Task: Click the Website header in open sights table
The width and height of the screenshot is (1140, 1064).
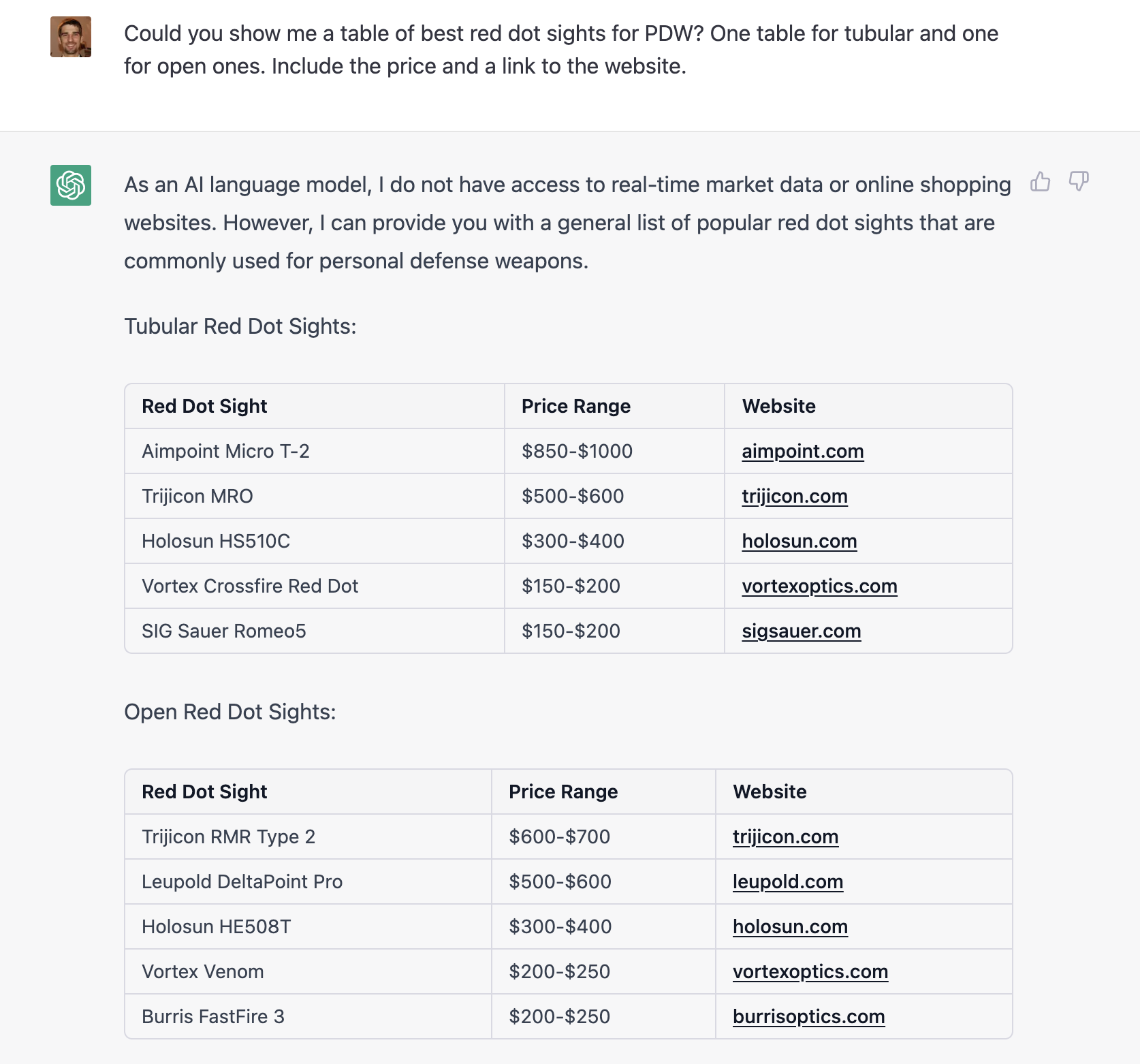Action: click(770, 792)
